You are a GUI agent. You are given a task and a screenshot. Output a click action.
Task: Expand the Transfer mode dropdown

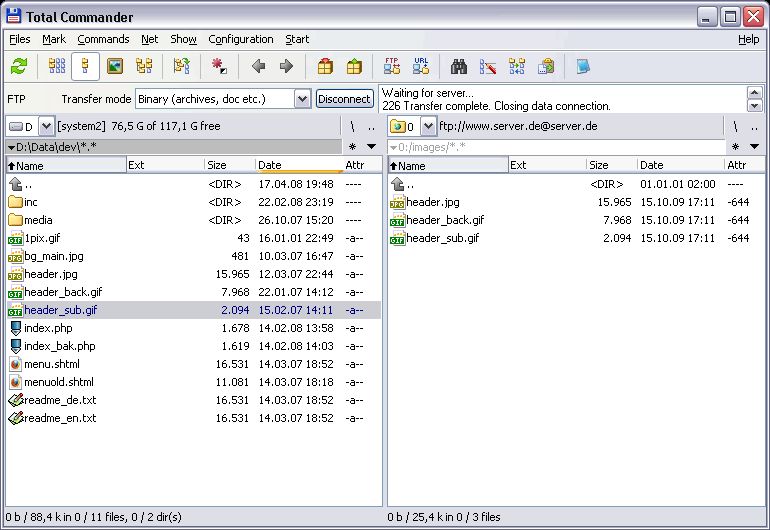pos(302,99)
